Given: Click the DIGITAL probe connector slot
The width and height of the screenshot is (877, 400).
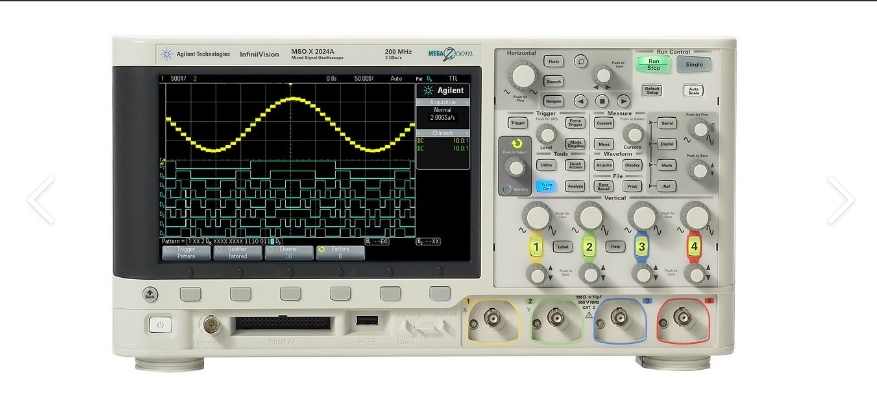Looking at the screenshot, I should (283, 323).
